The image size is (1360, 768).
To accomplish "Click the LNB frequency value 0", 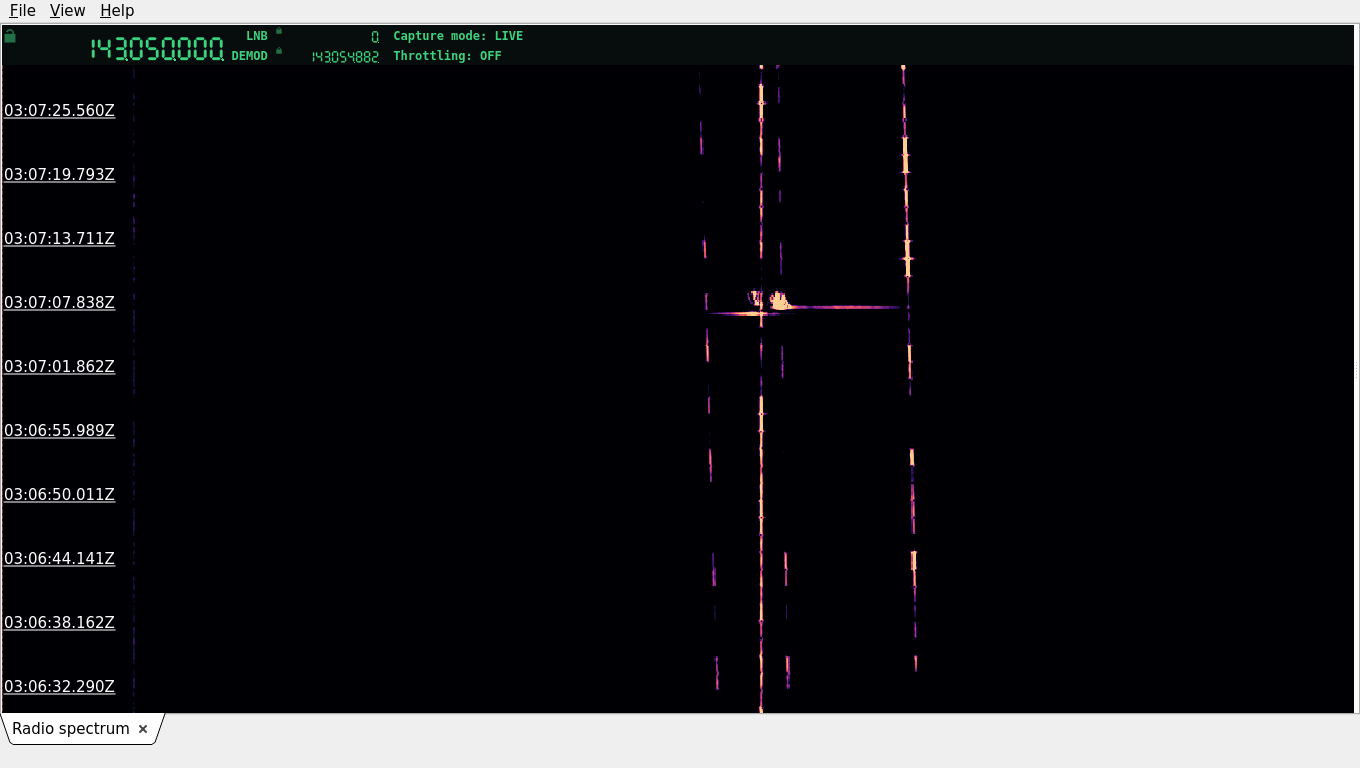I will point(375,36).
